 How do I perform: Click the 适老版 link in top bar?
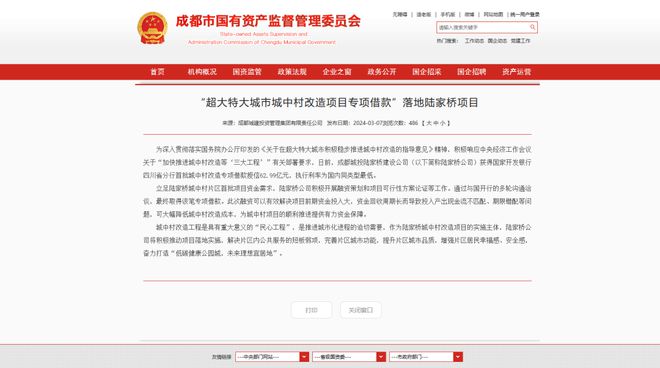point(423,14)
